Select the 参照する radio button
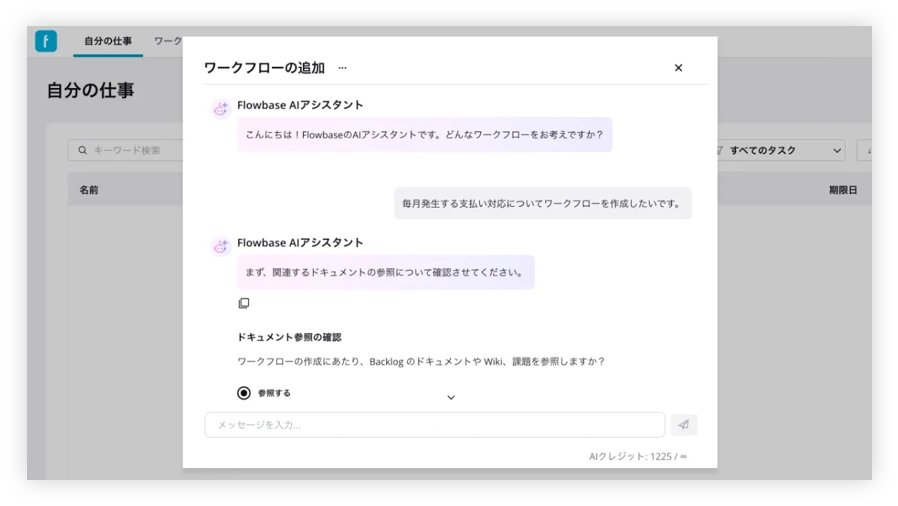 click(x=244, y=393)
